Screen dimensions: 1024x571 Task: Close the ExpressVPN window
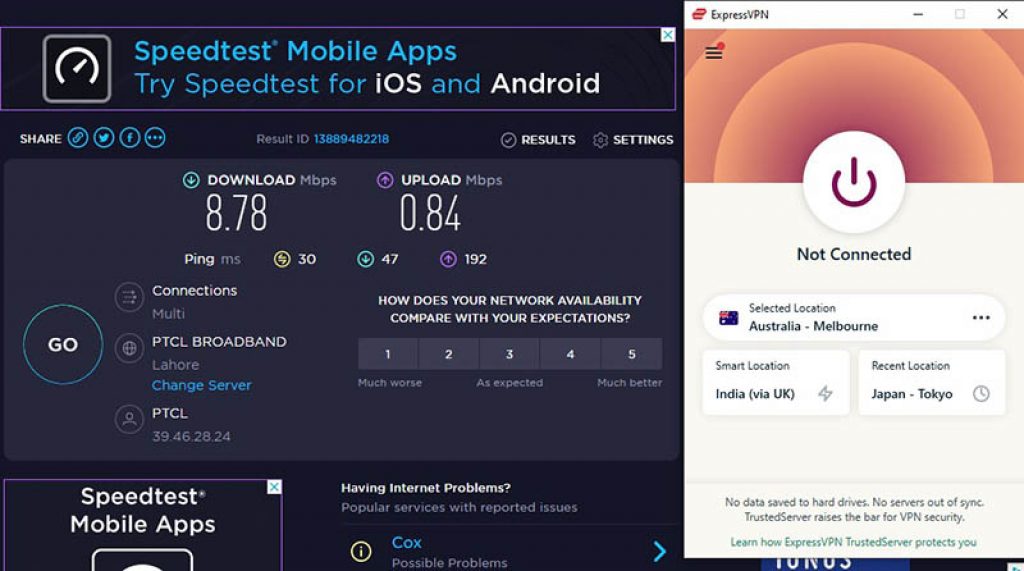click(1002, 14)
